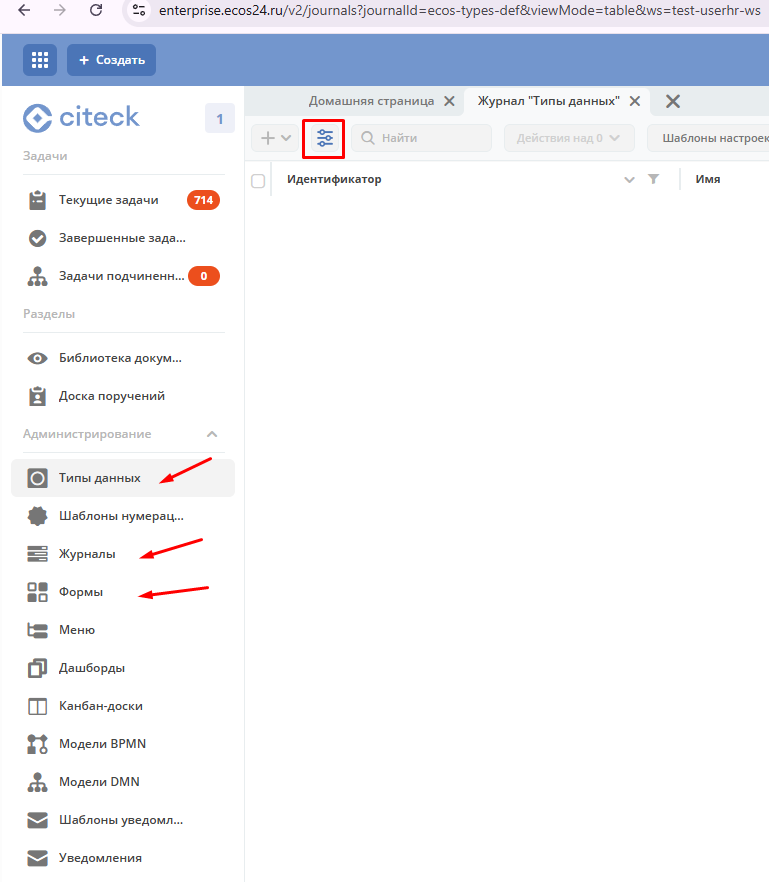This screenshot has width=769, height=882.
Task: Open Модели BPMN from the sidebar
Action: pyautogui.click(x=102, y=744)
